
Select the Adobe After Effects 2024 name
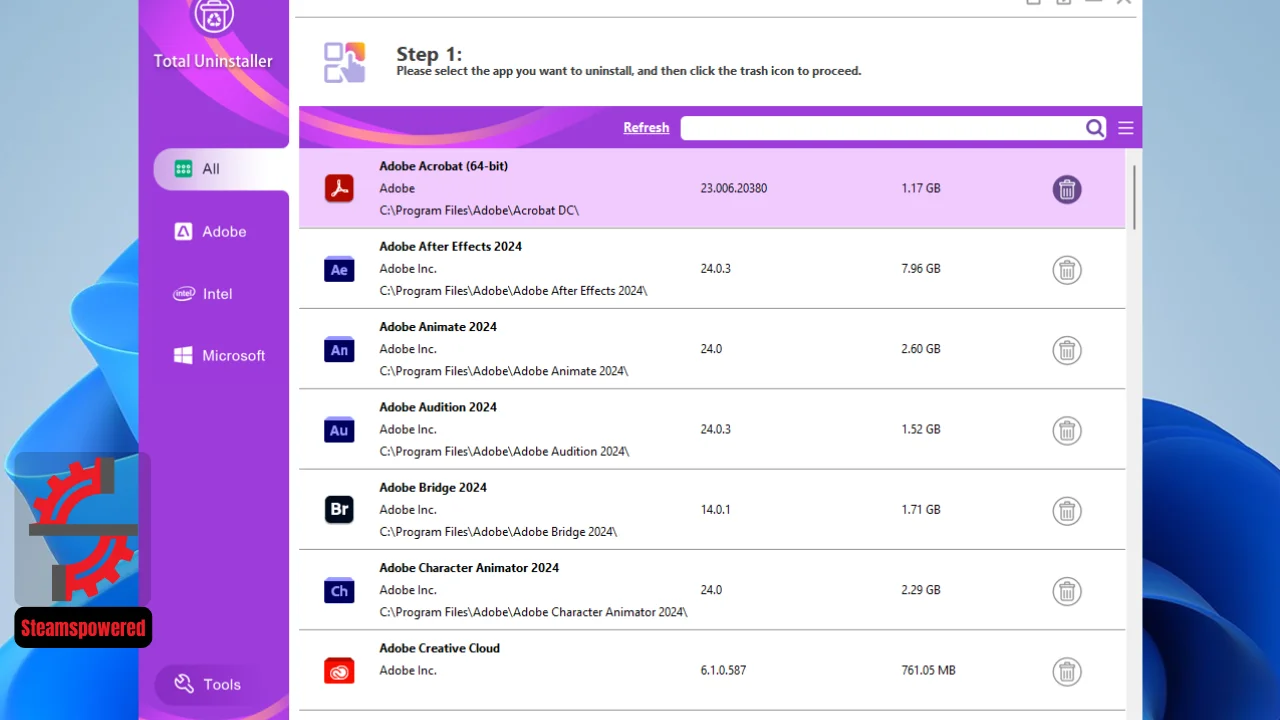pyautogui.click(x=450, y=246)
